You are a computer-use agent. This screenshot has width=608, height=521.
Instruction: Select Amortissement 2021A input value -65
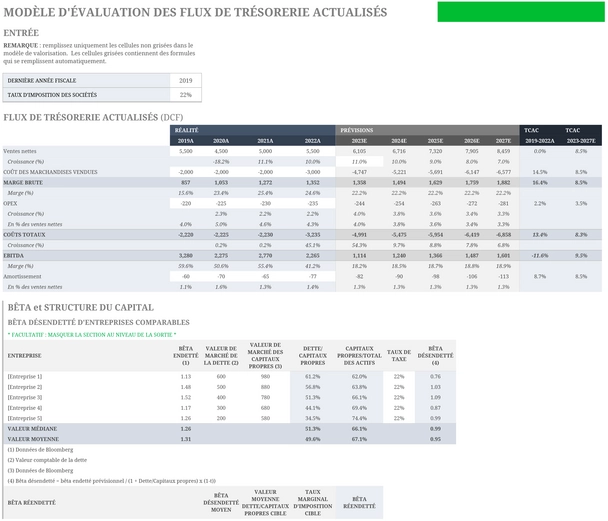click(x=265, y=277)
